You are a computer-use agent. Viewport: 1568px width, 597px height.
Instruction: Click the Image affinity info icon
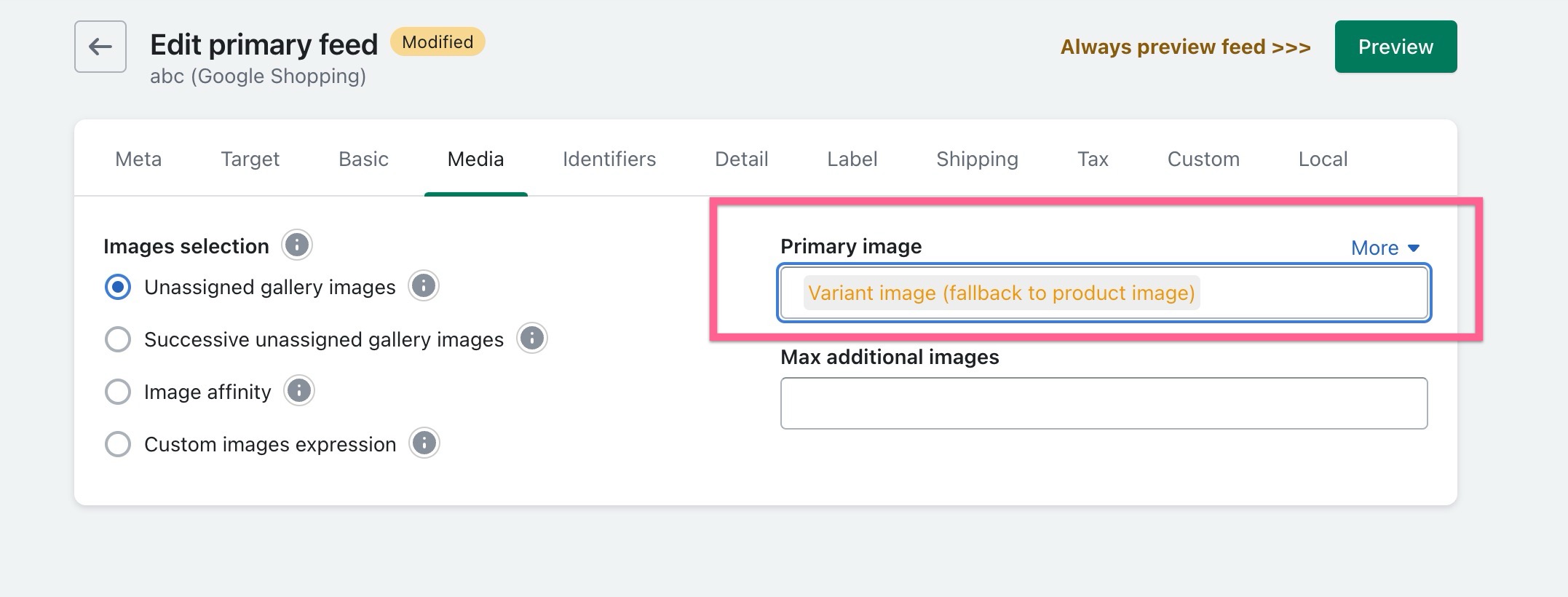pyautogui.click(x=298, y=391)
